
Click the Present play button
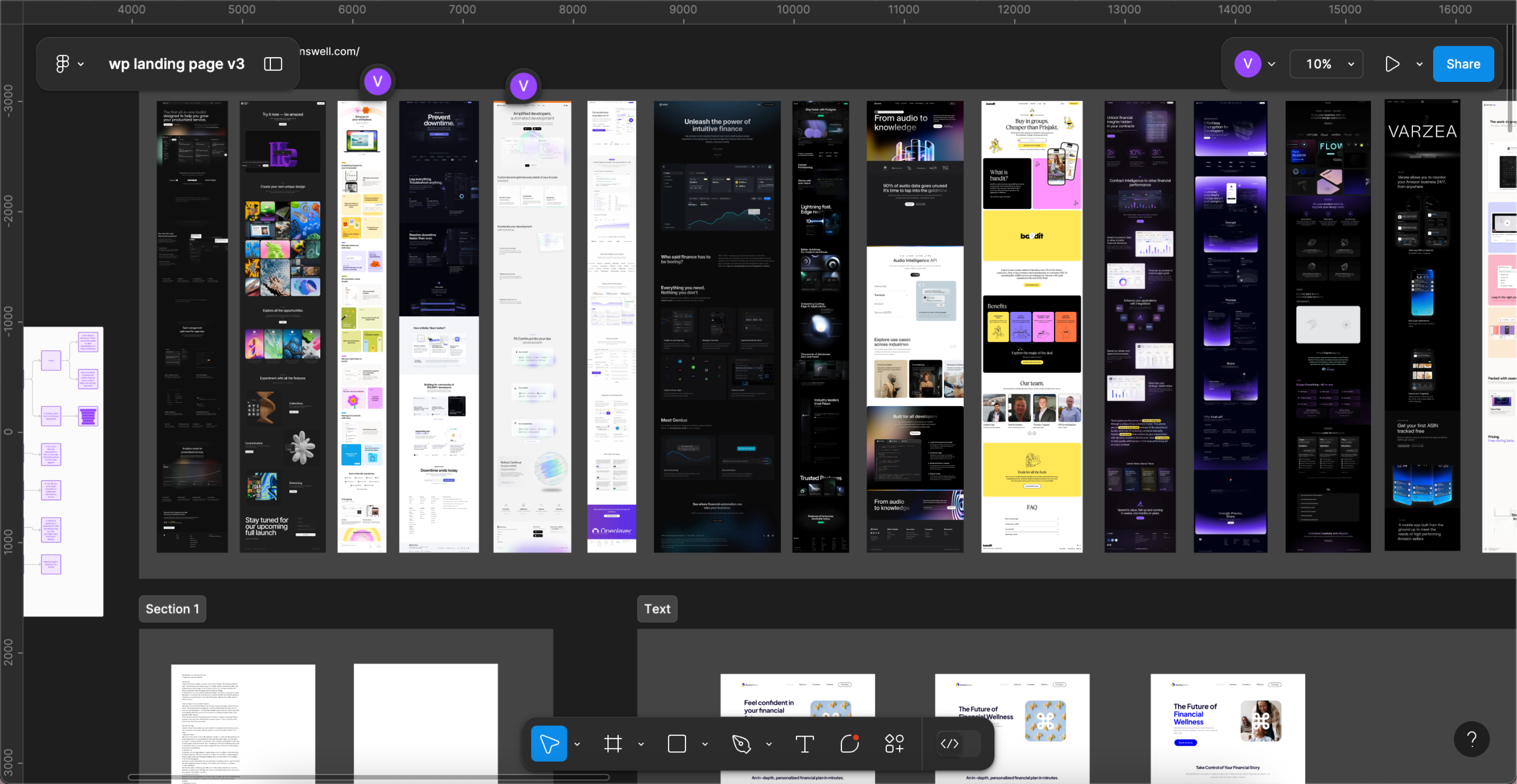[1392, 64]
